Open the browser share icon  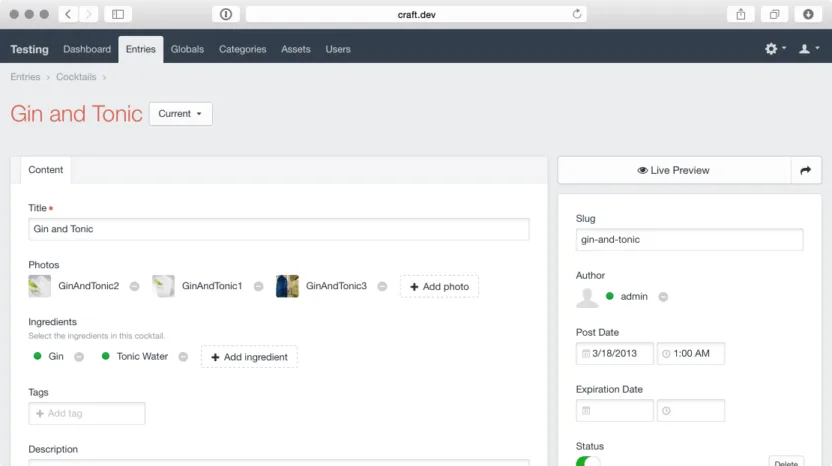[741, 14]
